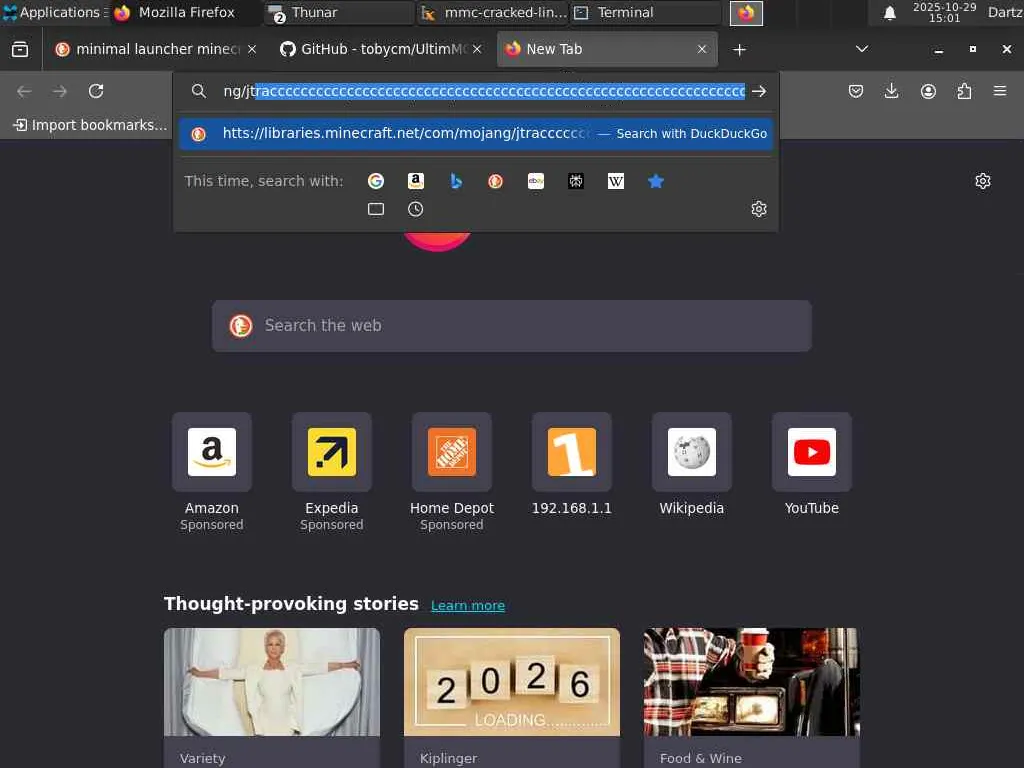Click the Learn more stories link

(468, 605)
